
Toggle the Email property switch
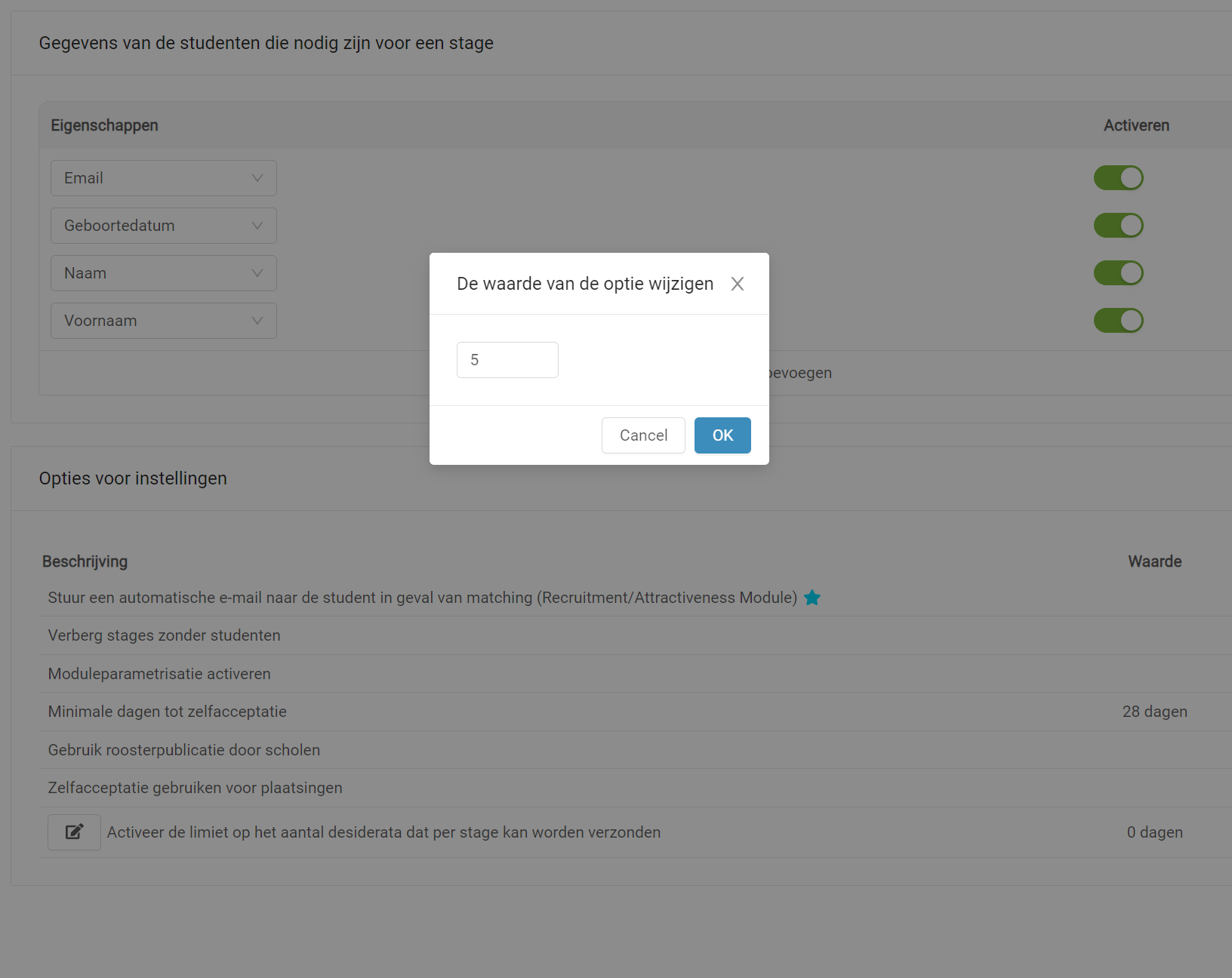(1118, 178)
